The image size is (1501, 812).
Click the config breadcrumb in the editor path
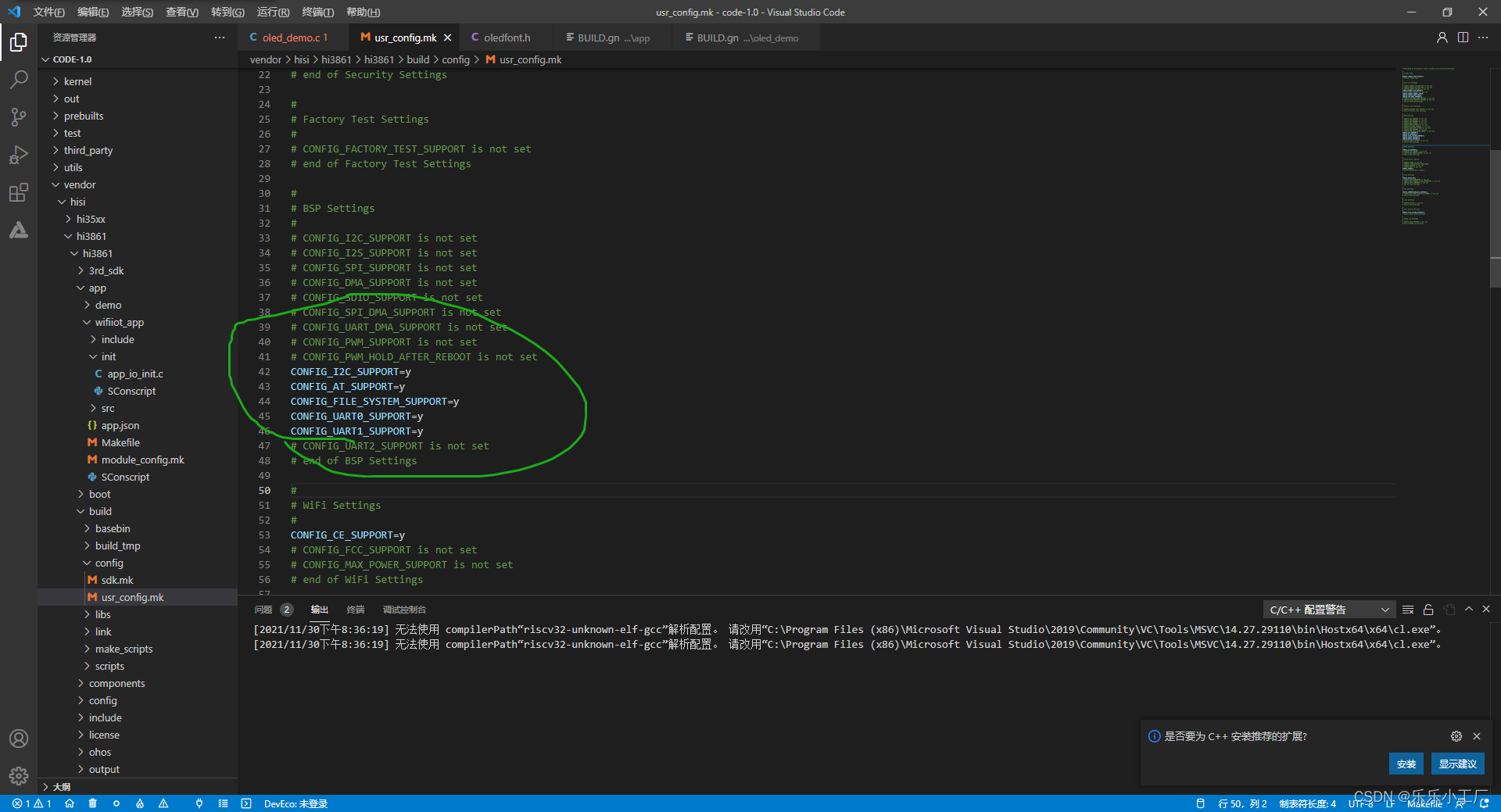point(456,59)
